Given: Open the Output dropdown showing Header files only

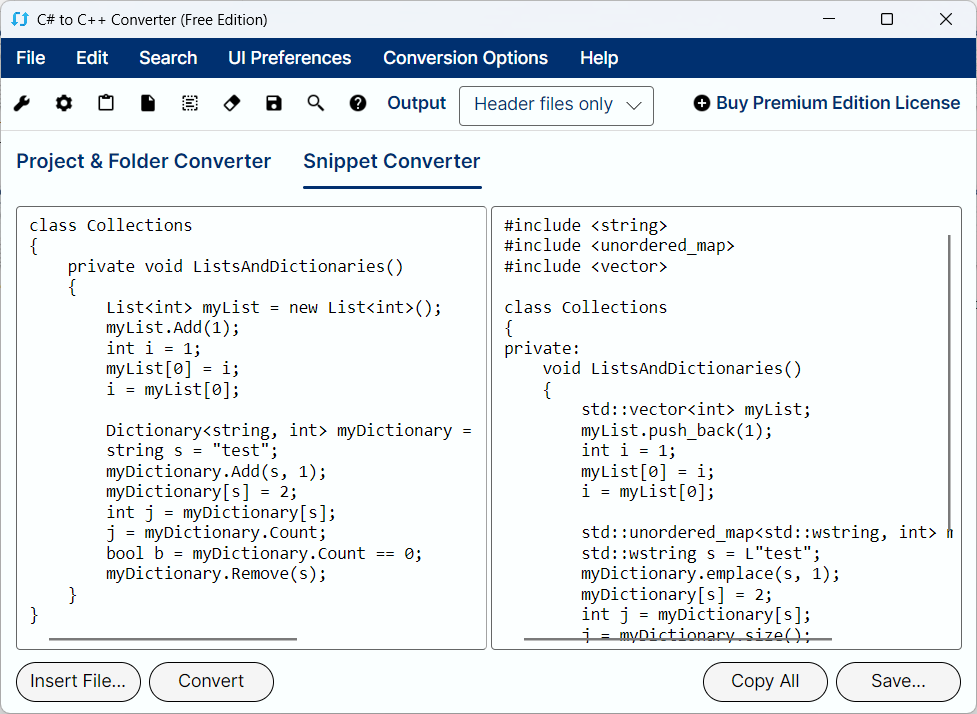Looking at the screenshot, I should pos(556,106).
